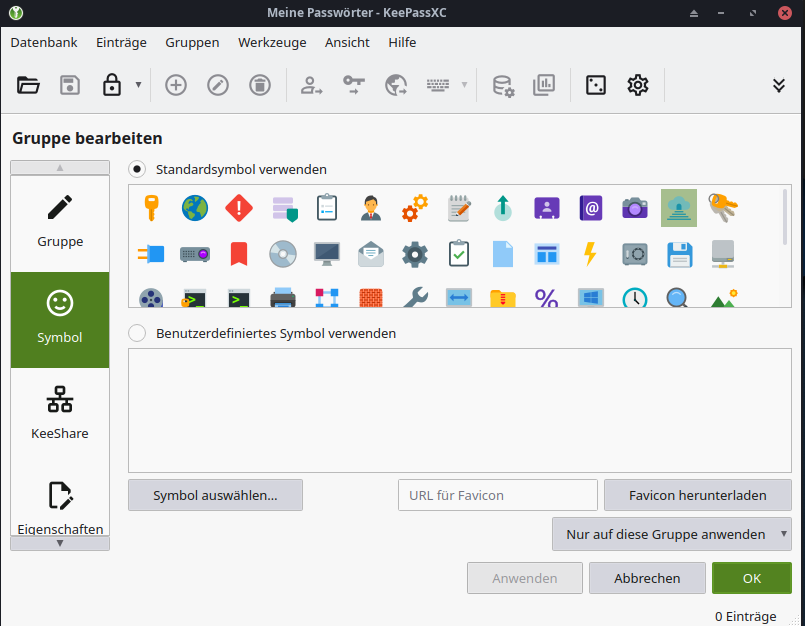Expand the lock database dropdown arrow
Image resolution: width=805 pixels, height=626 pixels.
[x=138, y=85]
